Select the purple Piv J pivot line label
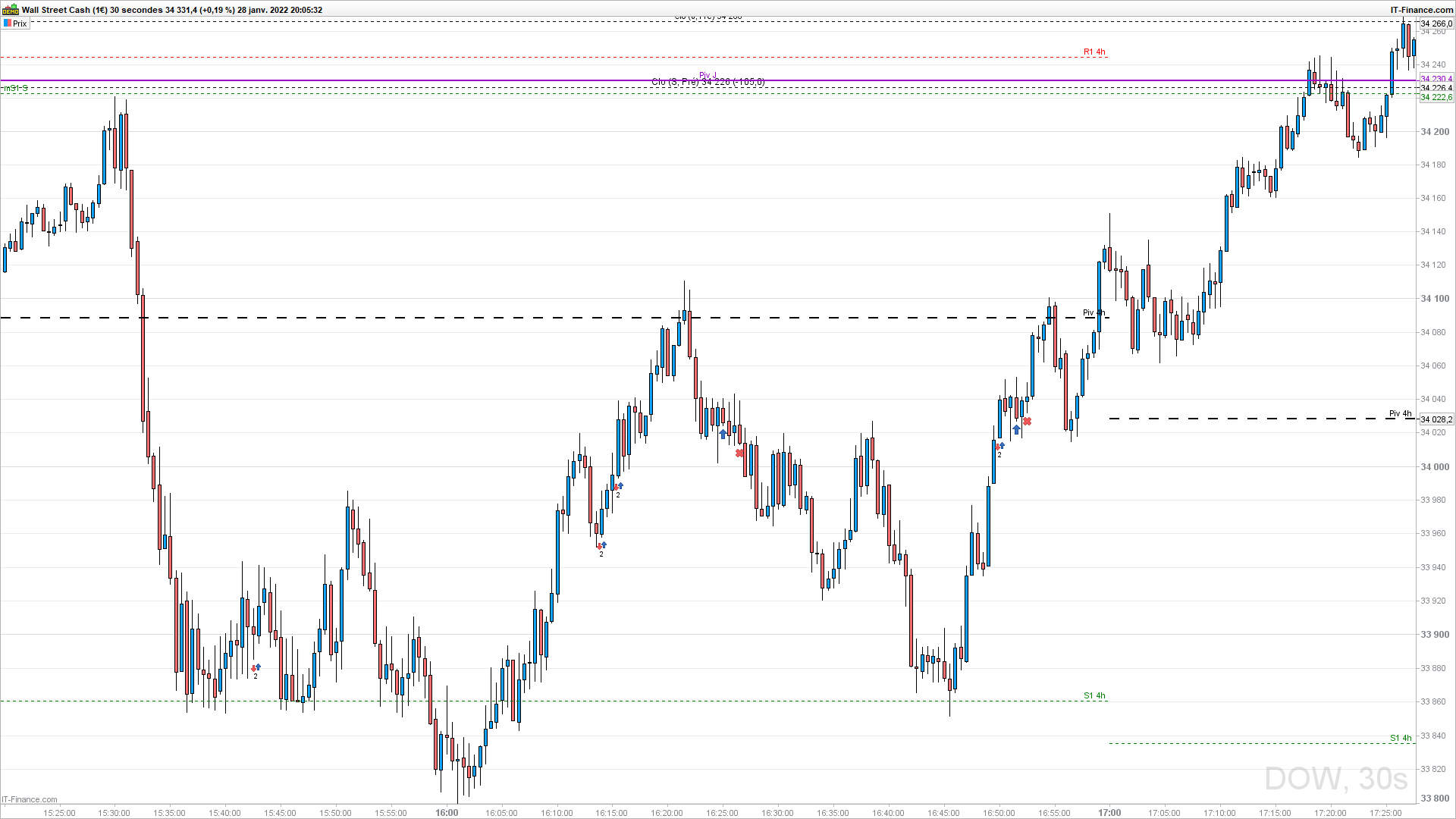Screen dimensions: 1456x819 click(x=708, y=75)
